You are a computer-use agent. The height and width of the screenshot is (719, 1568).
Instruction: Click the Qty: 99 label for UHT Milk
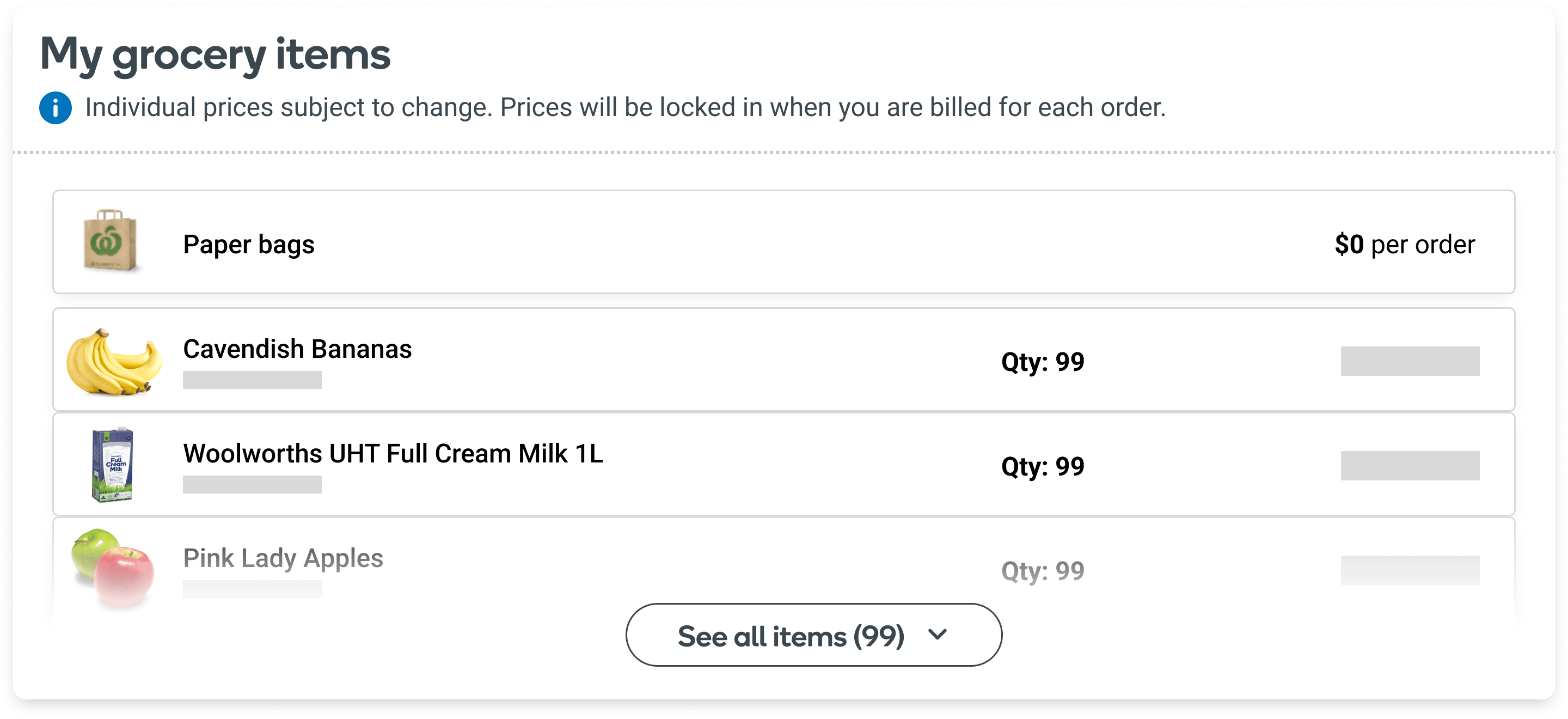1042,467
